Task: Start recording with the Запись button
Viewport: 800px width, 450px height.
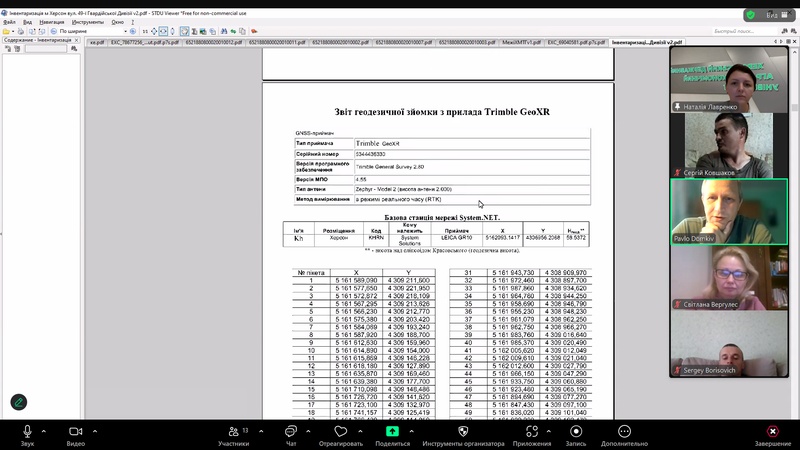Action: click(576, 435)
